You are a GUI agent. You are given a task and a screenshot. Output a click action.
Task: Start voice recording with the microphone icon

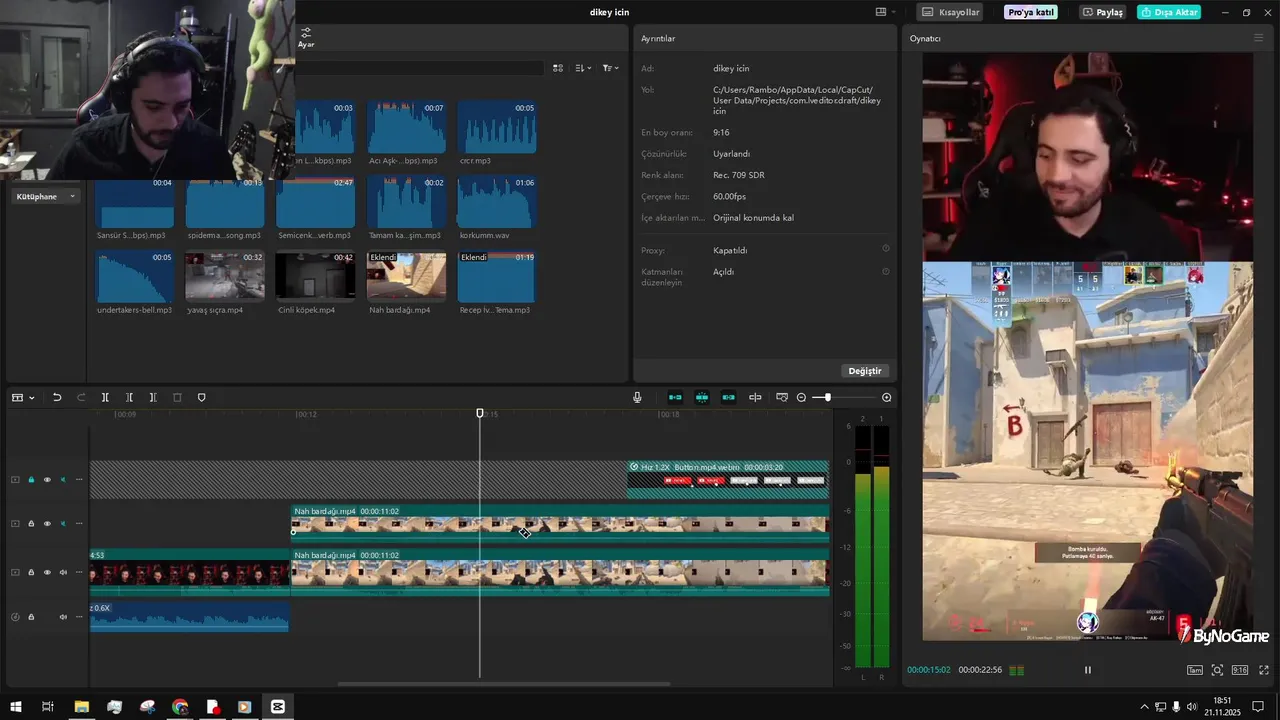[637, 398]
